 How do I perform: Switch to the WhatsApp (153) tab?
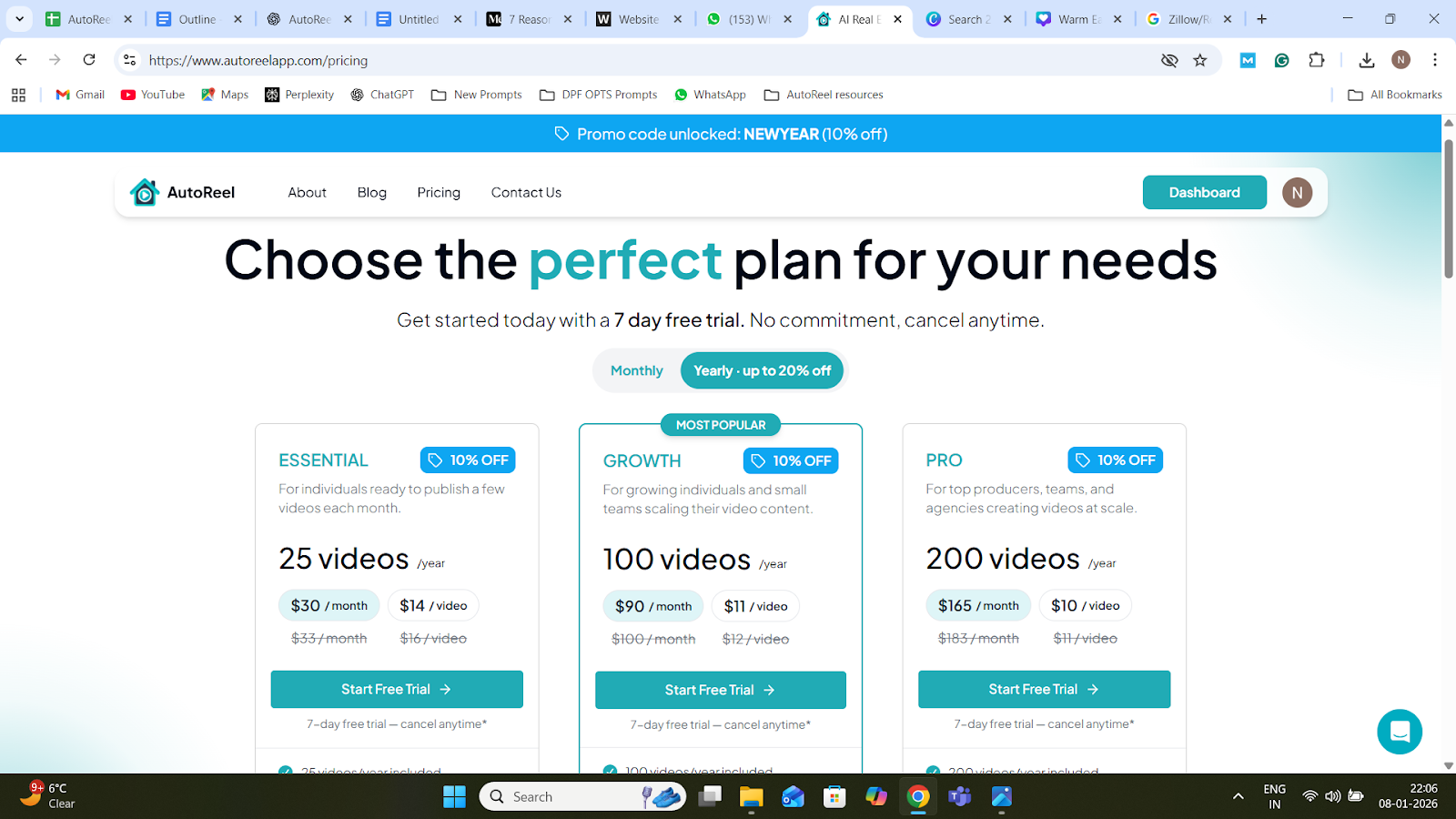[751, 19]
